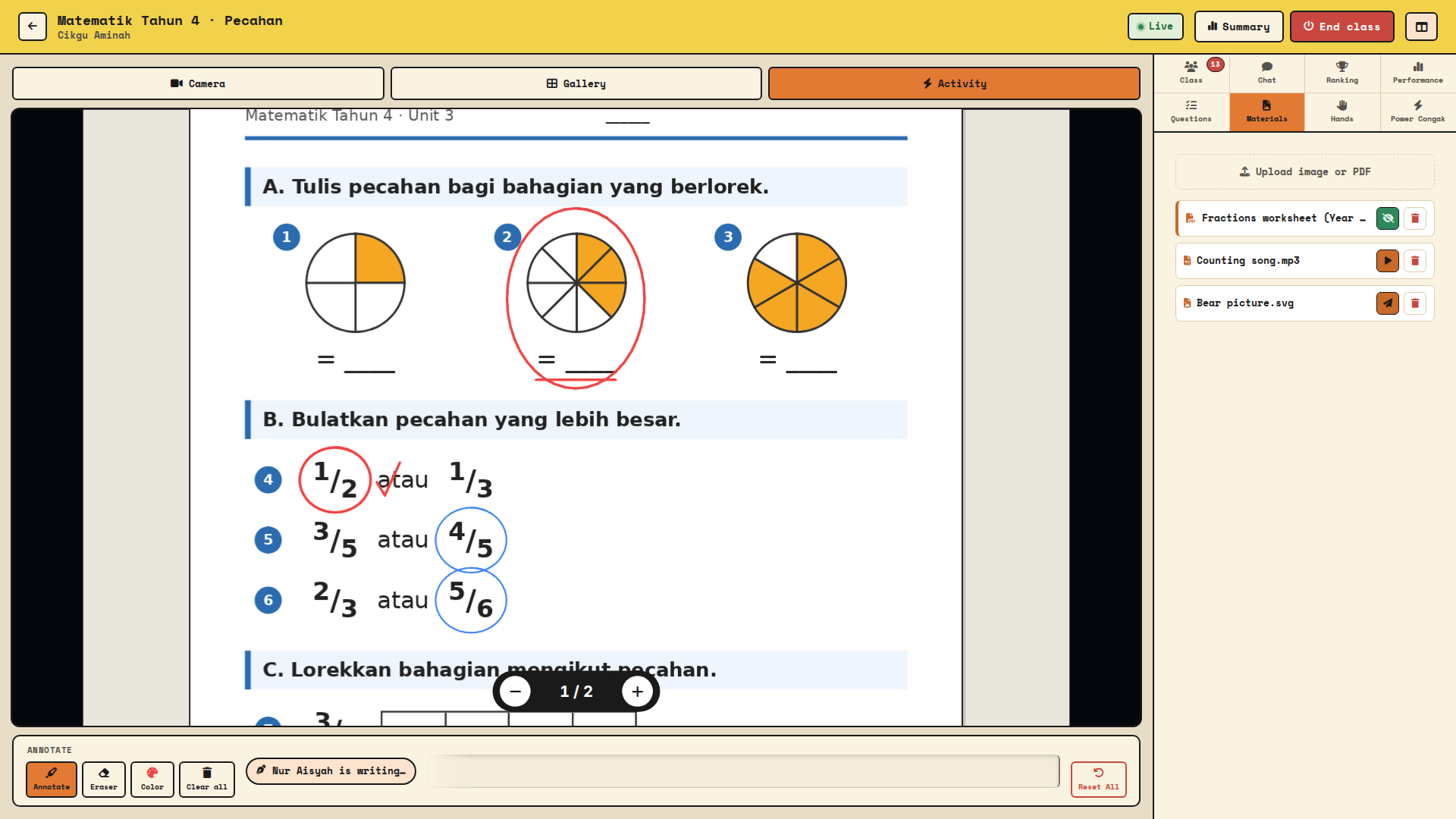Switch to Camera view
This screenshot has height=819, width=1456.
pos(198,83)
